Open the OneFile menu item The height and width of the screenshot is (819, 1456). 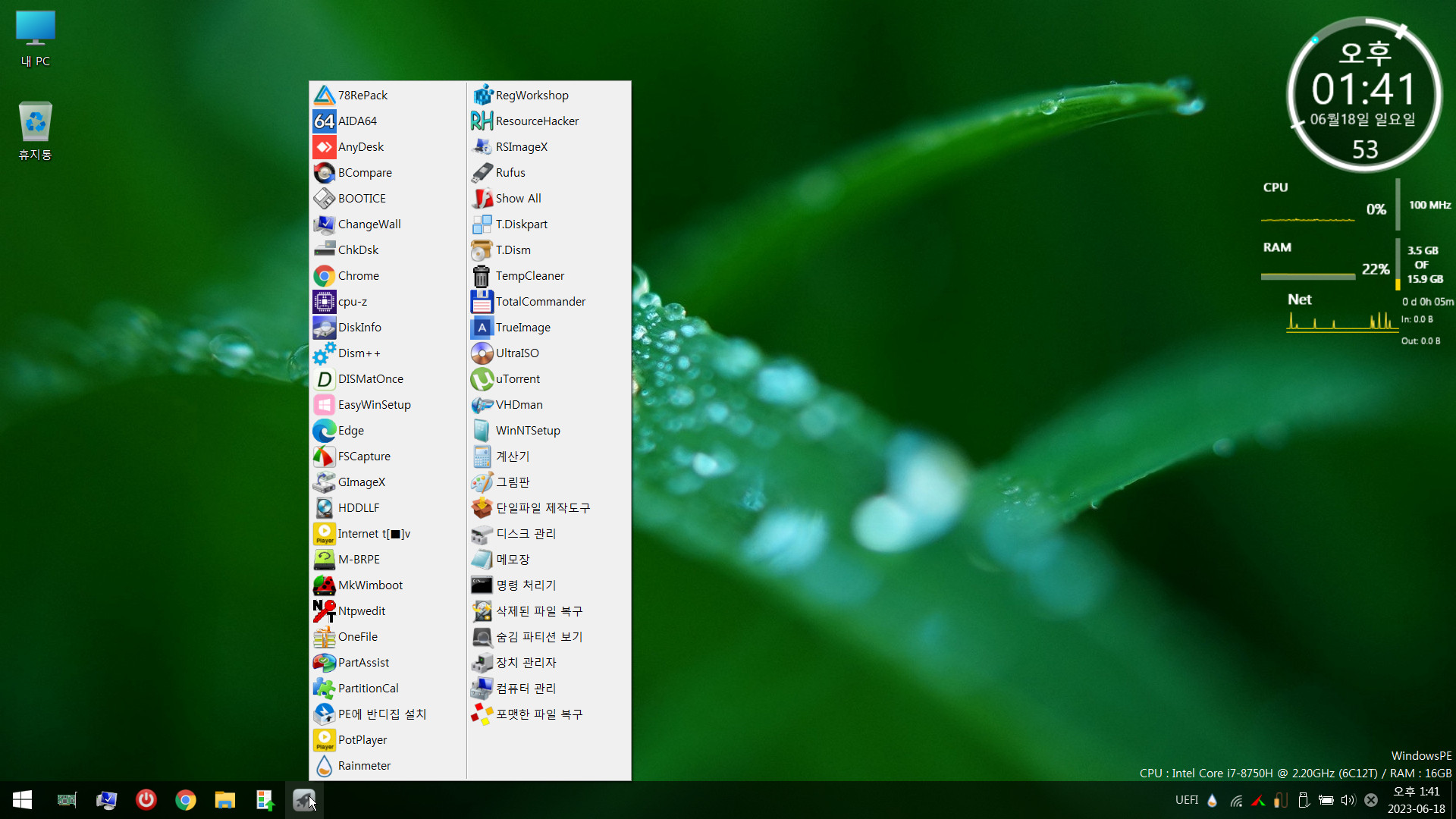388,637
